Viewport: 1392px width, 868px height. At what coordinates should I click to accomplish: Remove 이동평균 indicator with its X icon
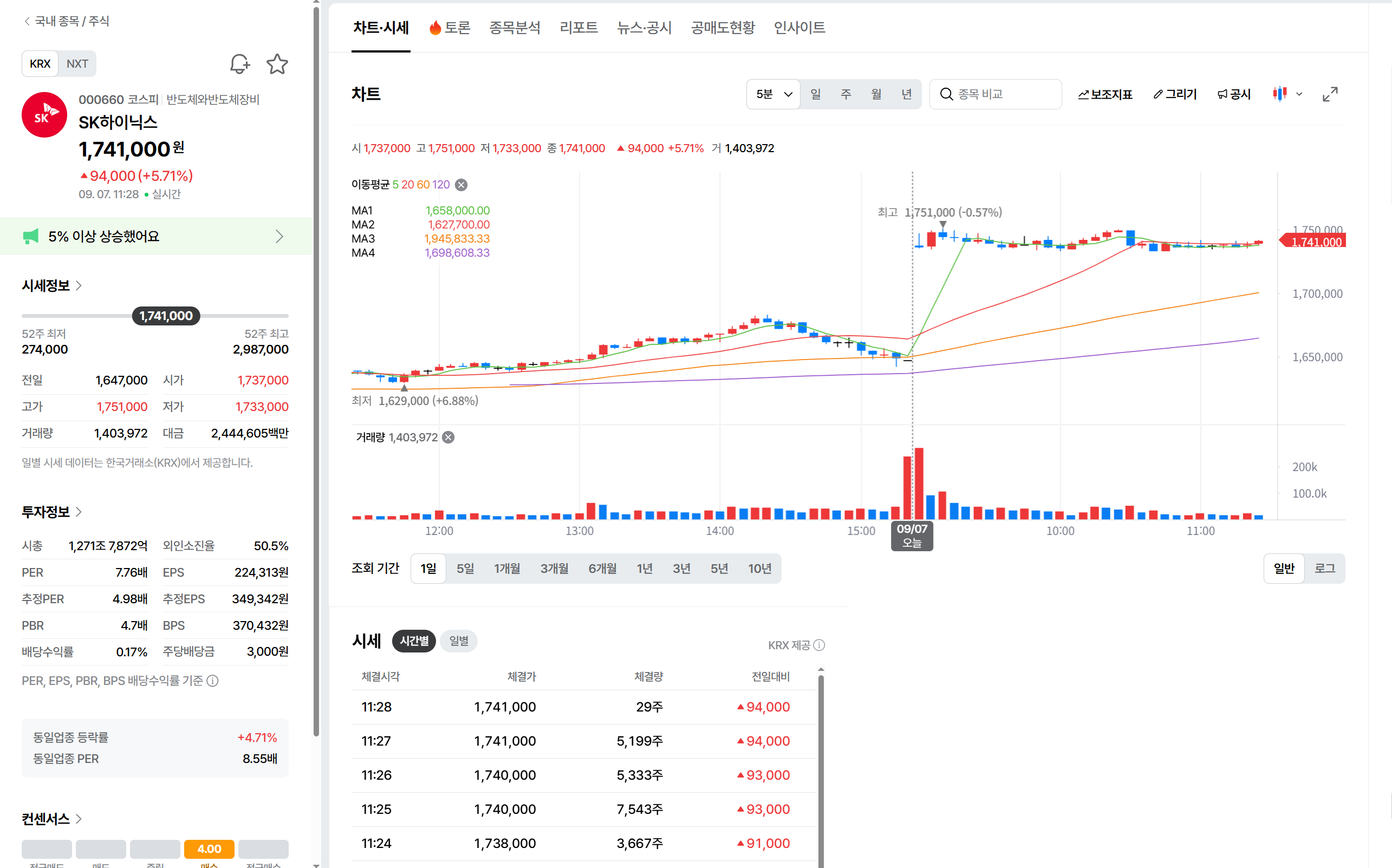tap(461, 185)
